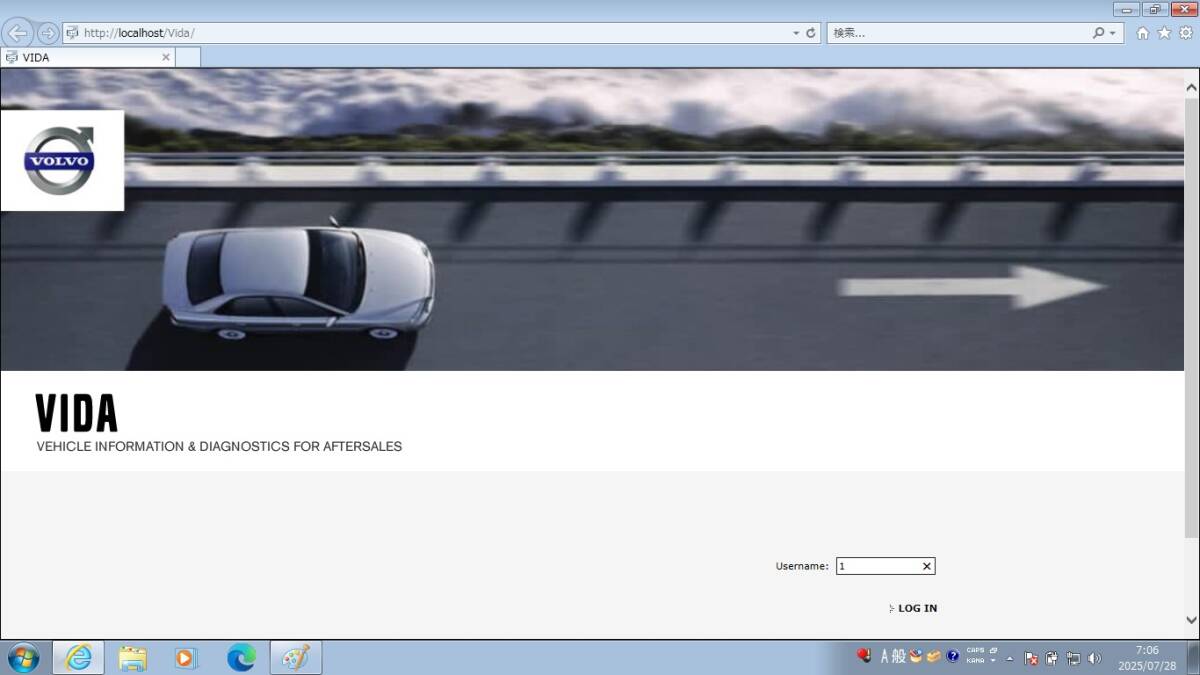The height and width of the screenshot is (675, 1200).
Task: Click the browser Forward arrow
Action: point(47,33)
